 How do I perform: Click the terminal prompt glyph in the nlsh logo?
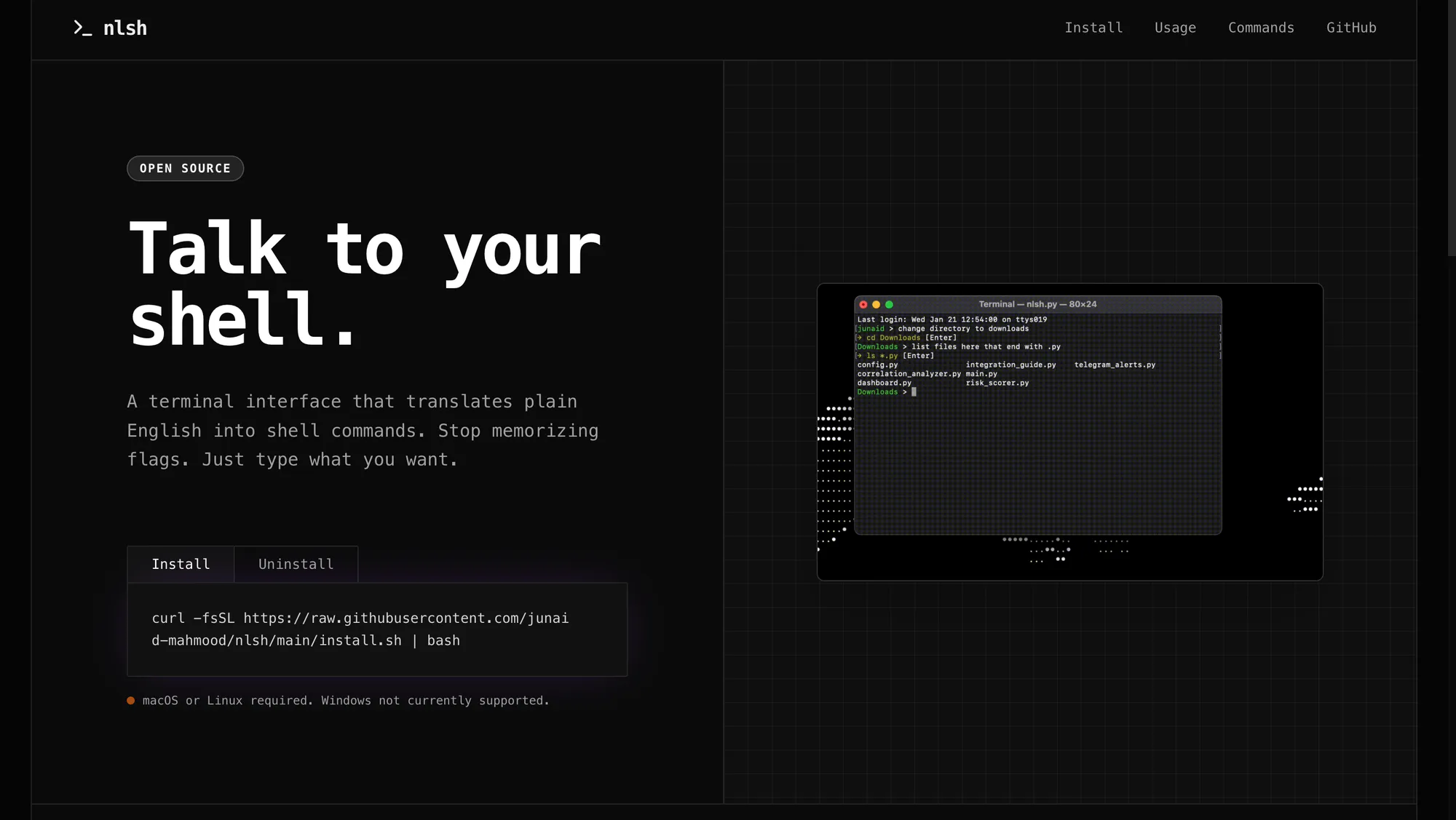point(82,28)
